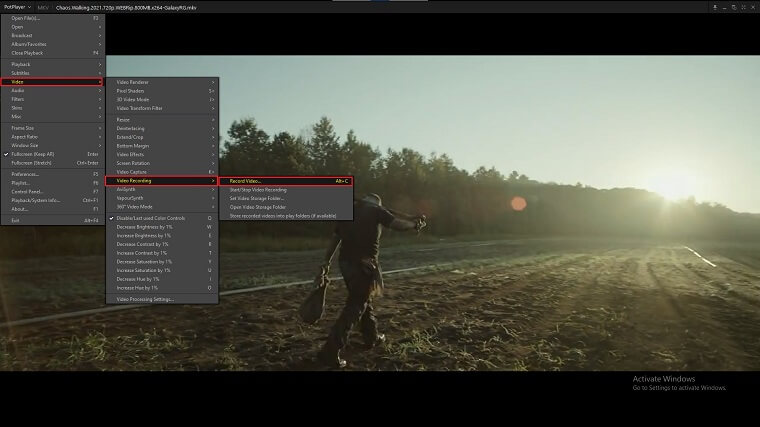The height and width of the screenshot is (427, 760).
Task: Open Playlist... from the main menu
Action: 53,183
